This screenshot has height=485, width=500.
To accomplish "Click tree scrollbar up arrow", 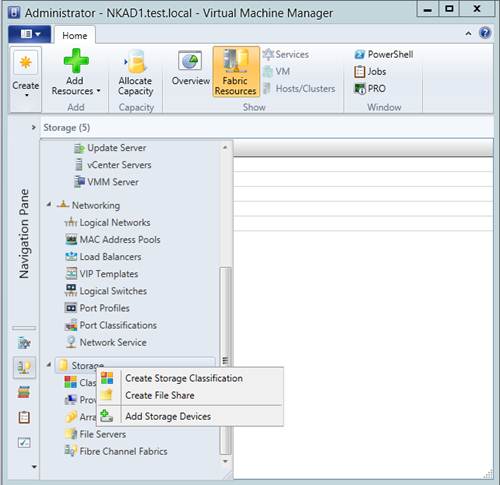I will [x=225, y=147].
